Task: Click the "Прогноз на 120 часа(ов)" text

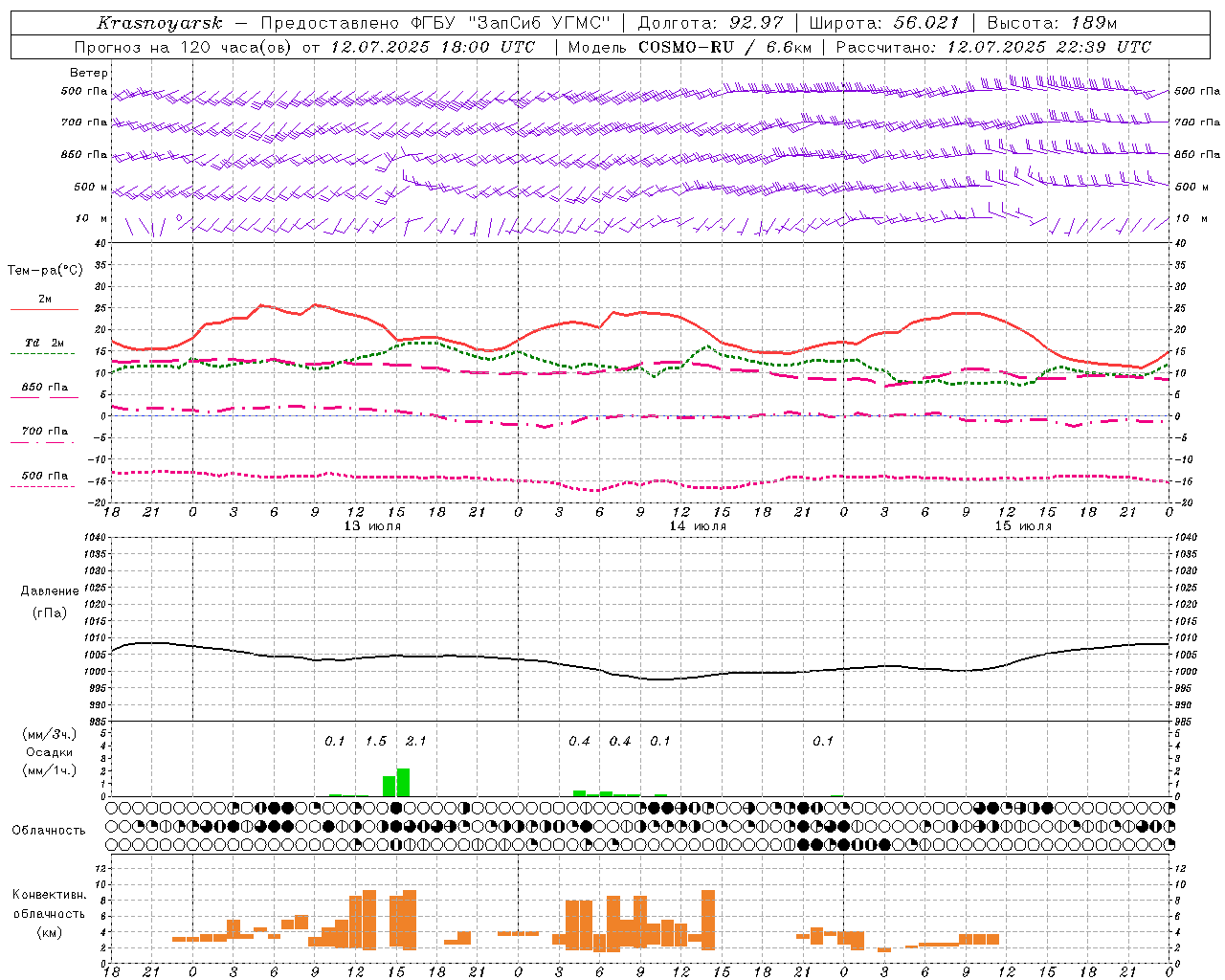Action: point(184,47)
